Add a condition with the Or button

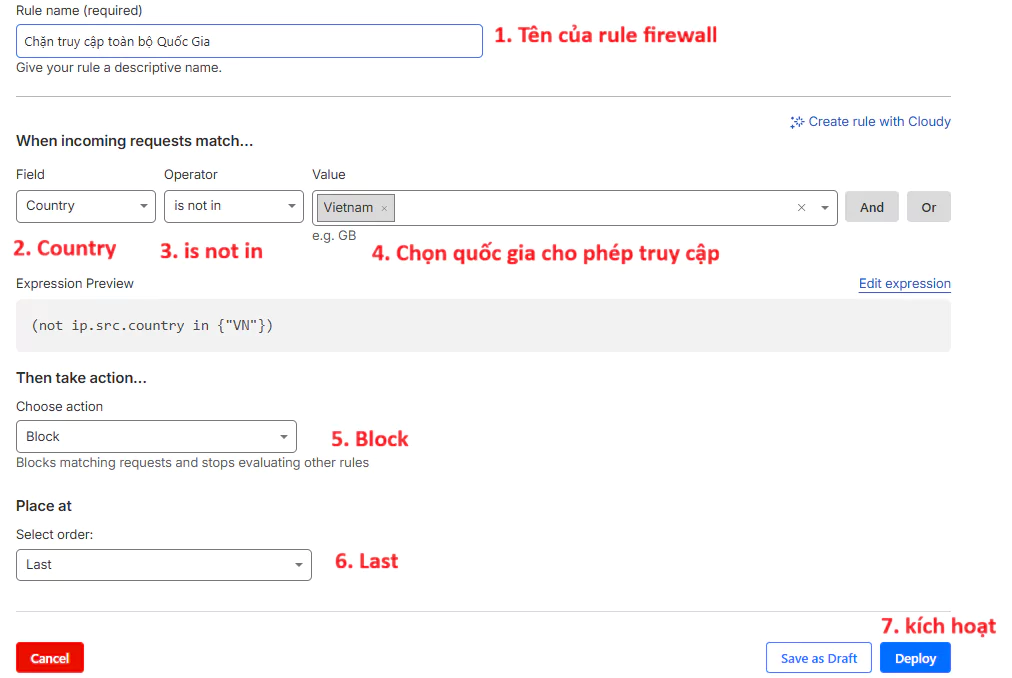(x=929, y=207)
